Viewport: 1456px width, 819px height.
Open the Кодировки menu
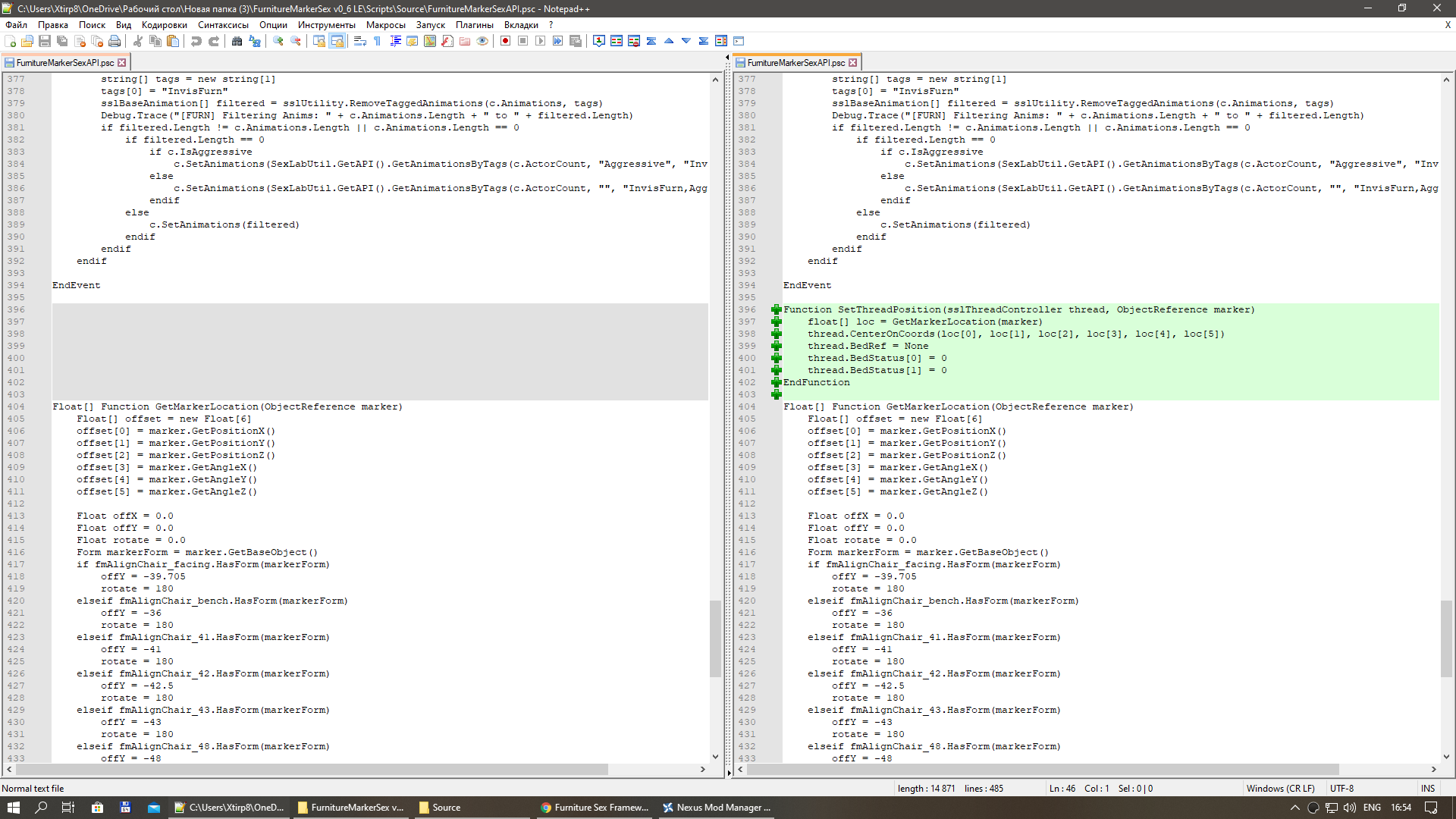click(x=165, y=25)
